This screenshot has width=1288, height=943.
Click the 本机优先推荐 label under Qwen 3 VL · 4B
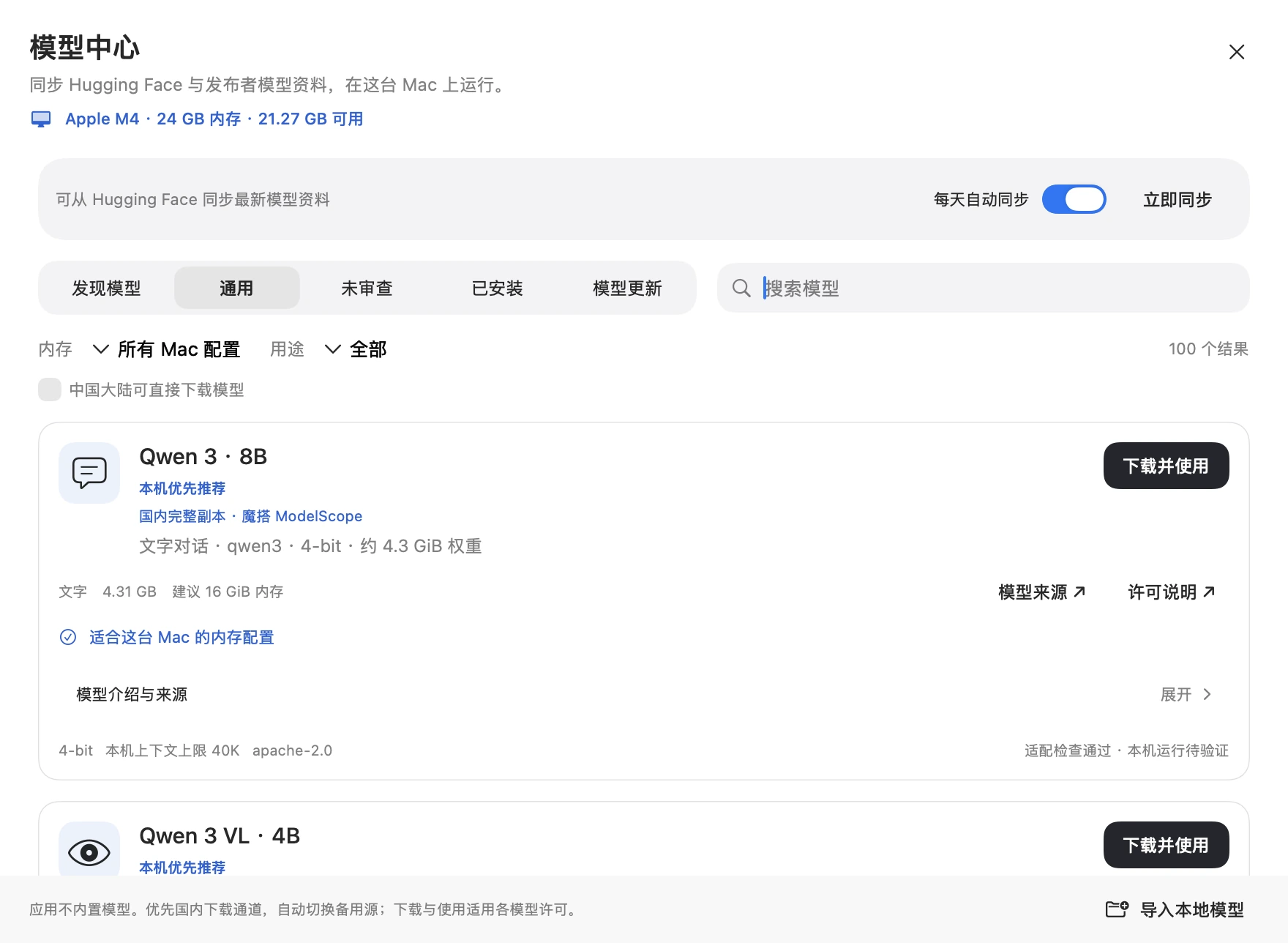[182, 868]
